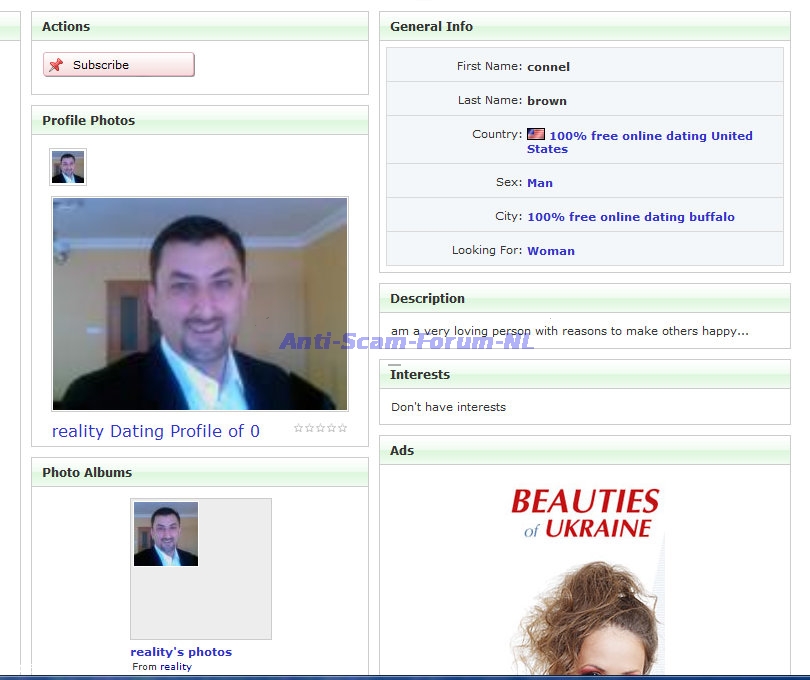Open the Beauties of Ukraine ad banner
This screenshot has width=810, height=680.
(585, 513)
